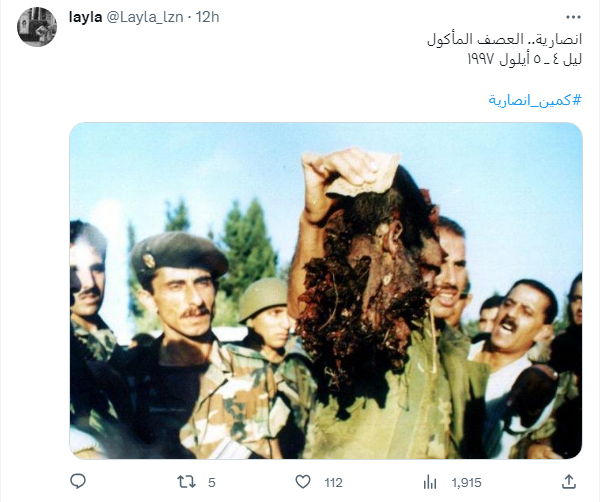Like the tweet with the heart icon
This screenshot has width=611, height=502.
click(303, 482)
